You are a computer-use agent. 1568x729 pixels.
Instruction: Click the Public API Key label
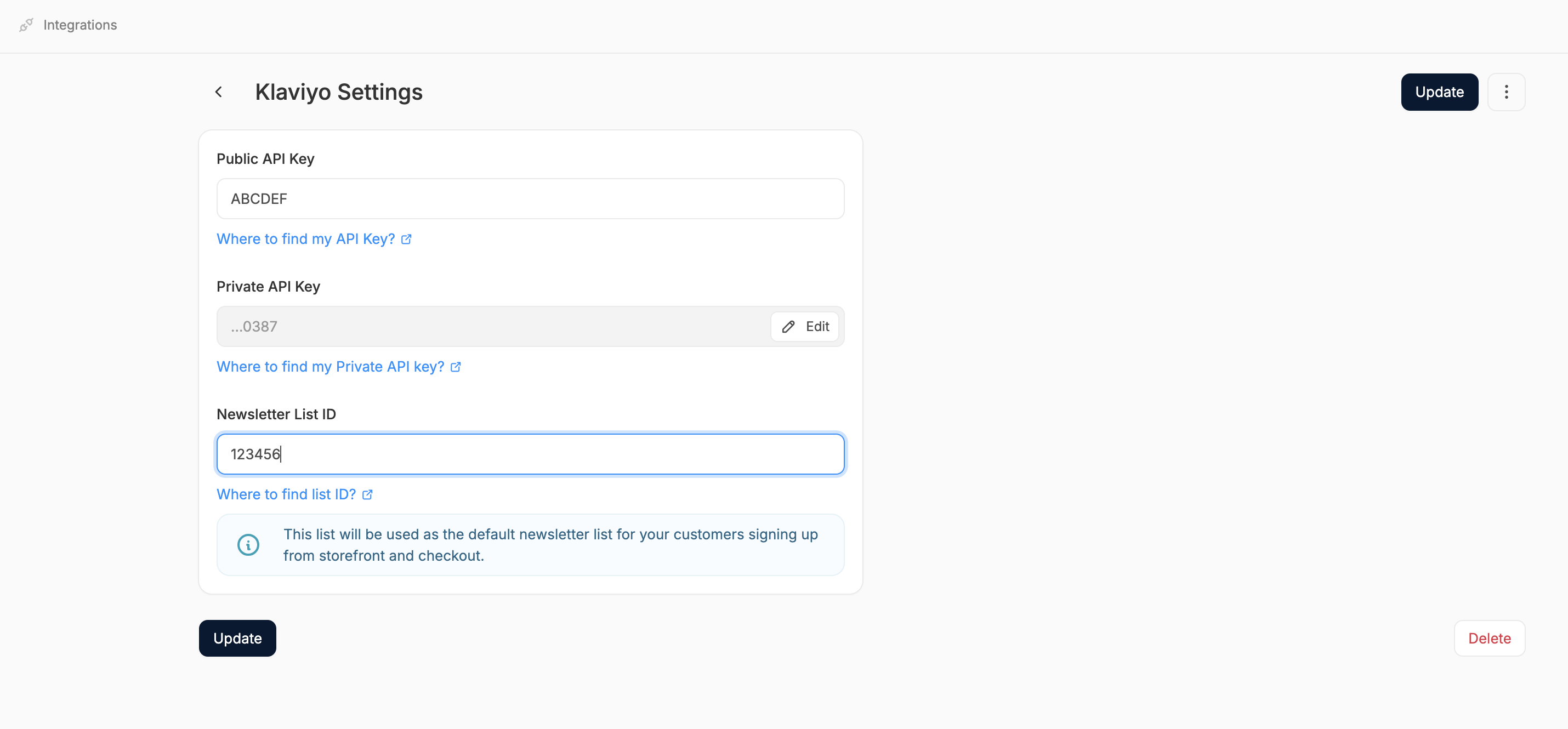coord(265,159)
